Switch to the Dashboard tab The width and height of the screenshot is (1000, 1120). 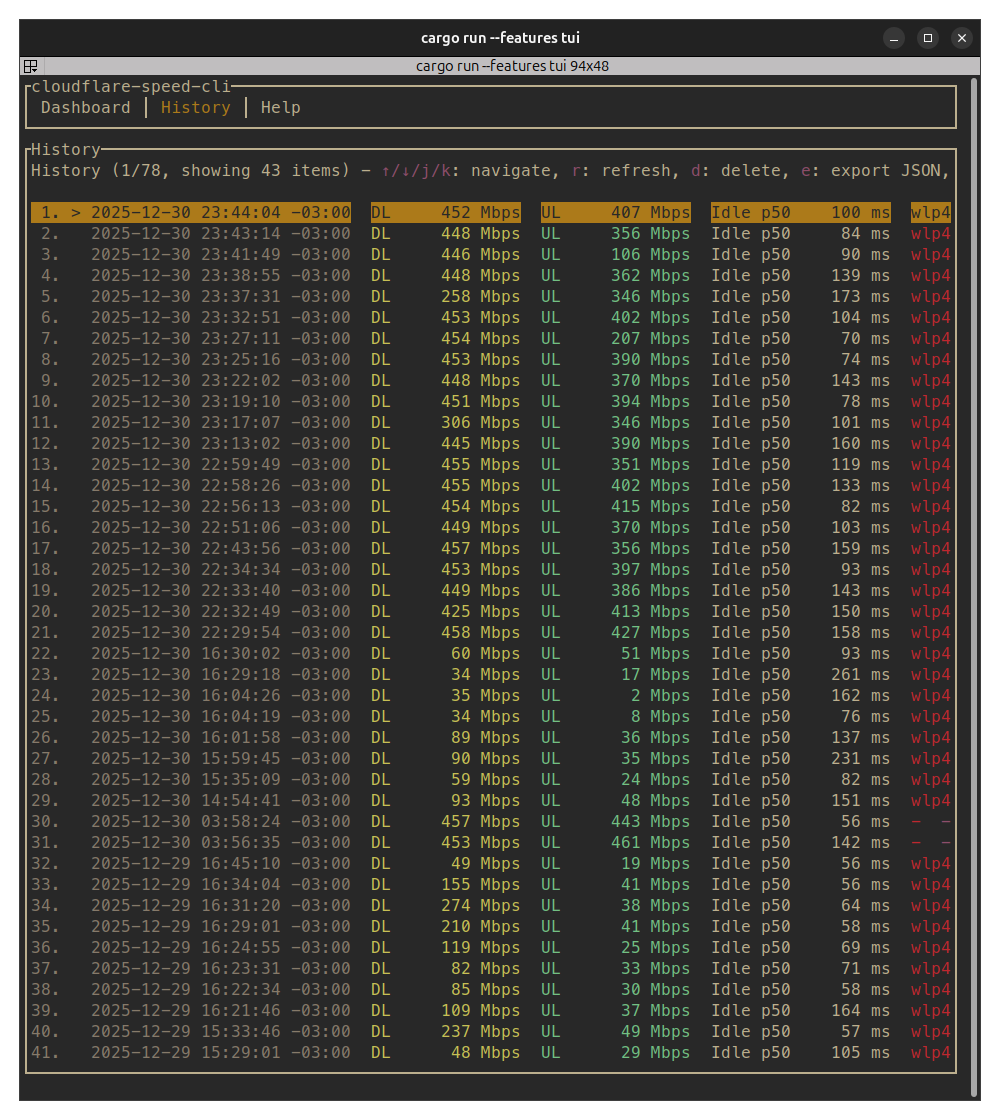coord(85,107)
